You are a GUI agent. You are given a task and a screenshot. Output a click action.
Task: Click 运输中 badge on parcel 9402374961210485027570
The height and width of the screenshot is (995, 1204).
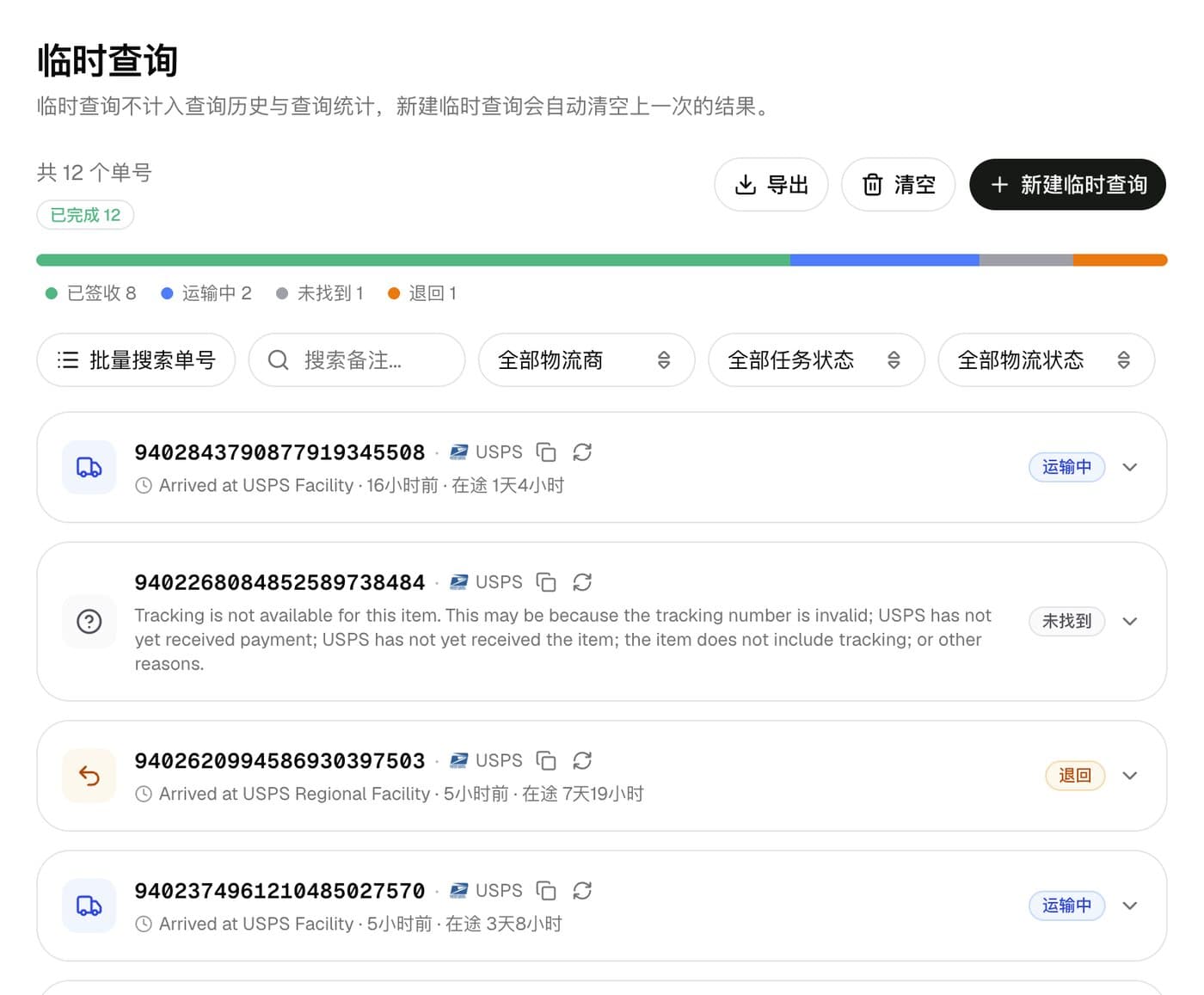click(1066, 906)
